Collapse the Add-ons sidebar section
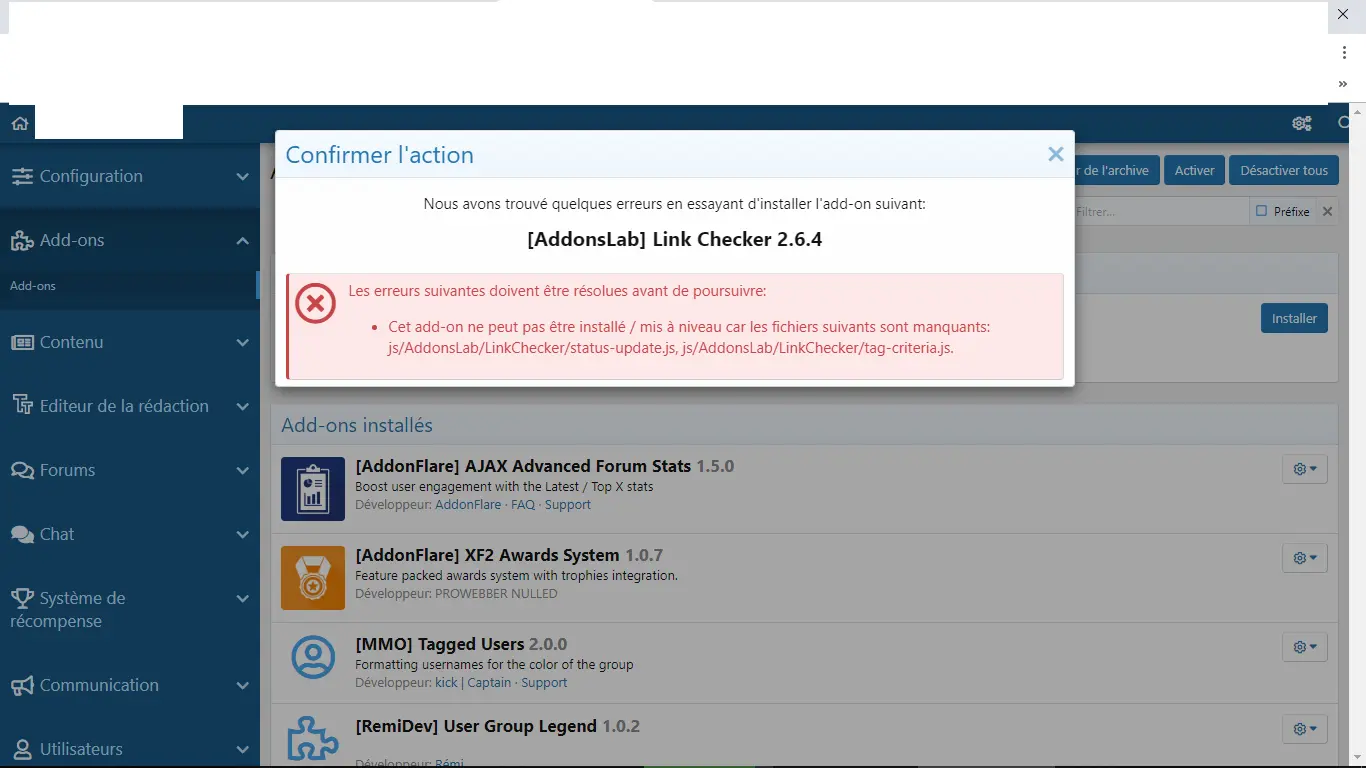The height and width of the screenshot is (768, 1366). [x=129, y=240]
